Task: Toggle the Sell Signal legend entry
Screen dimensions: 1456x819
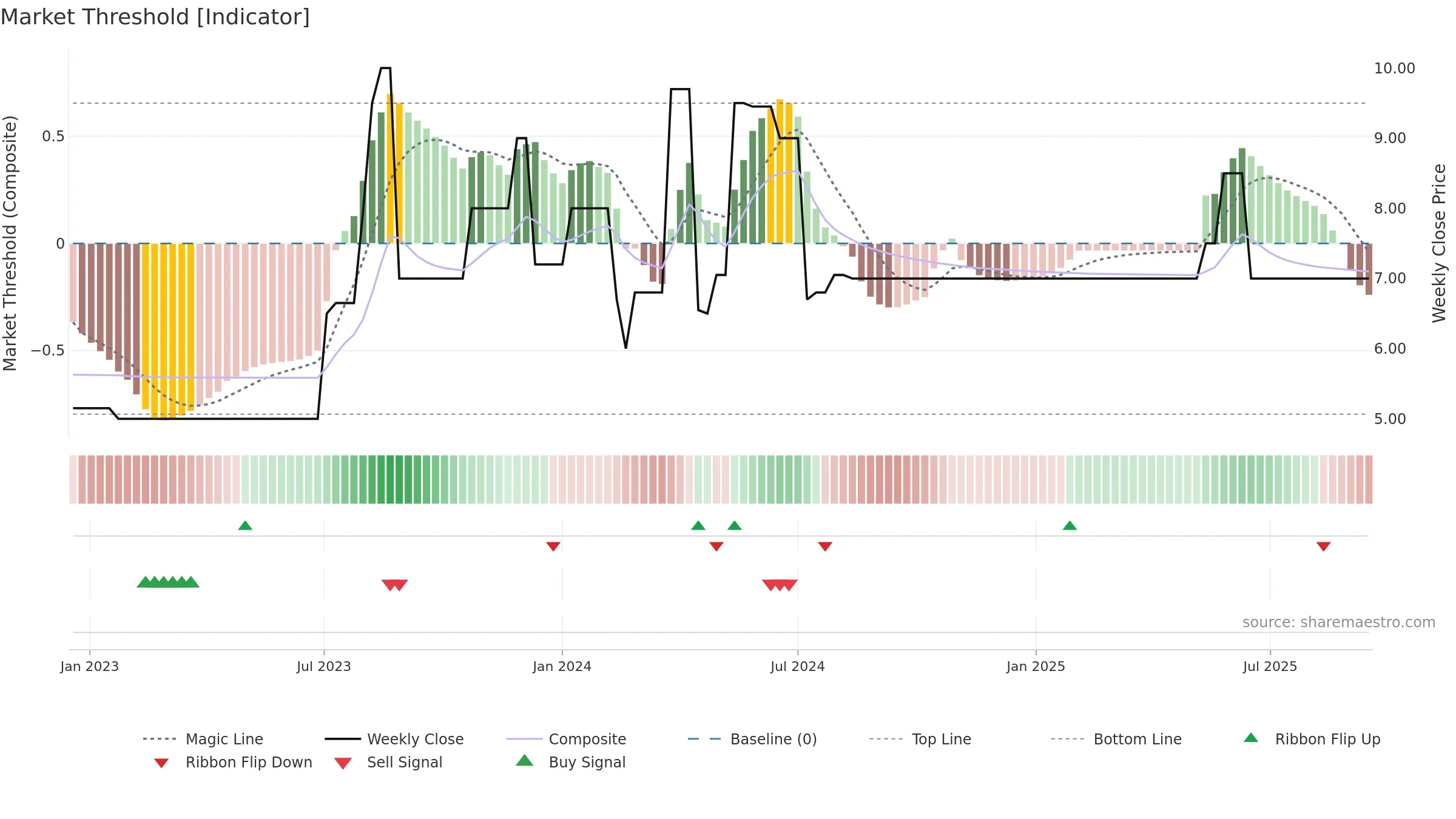Action: (388, 762)
